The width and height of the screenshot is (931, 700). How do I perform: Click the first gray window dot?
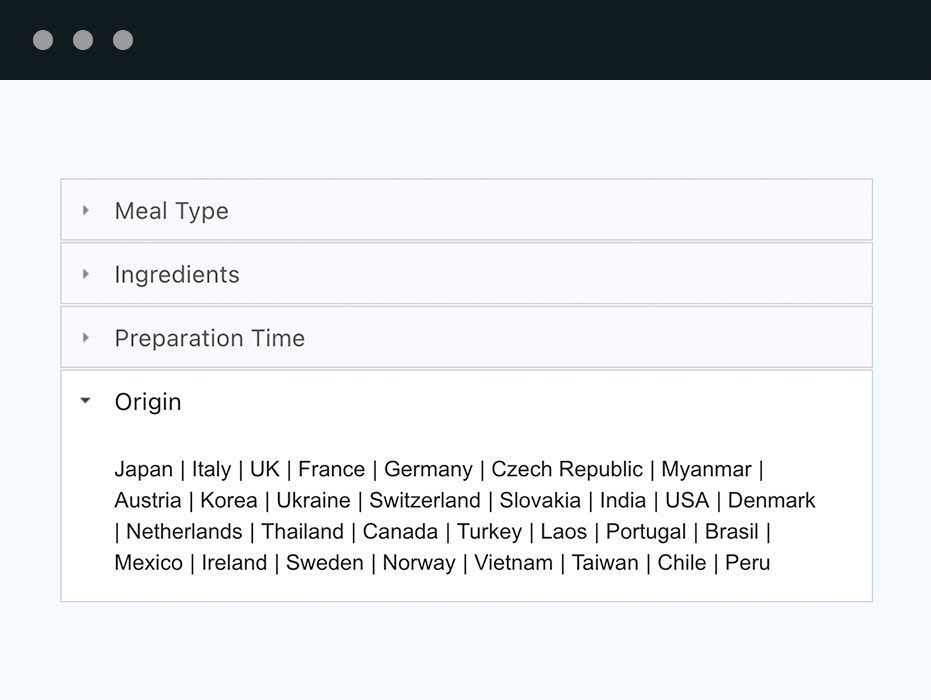point(43,40)
